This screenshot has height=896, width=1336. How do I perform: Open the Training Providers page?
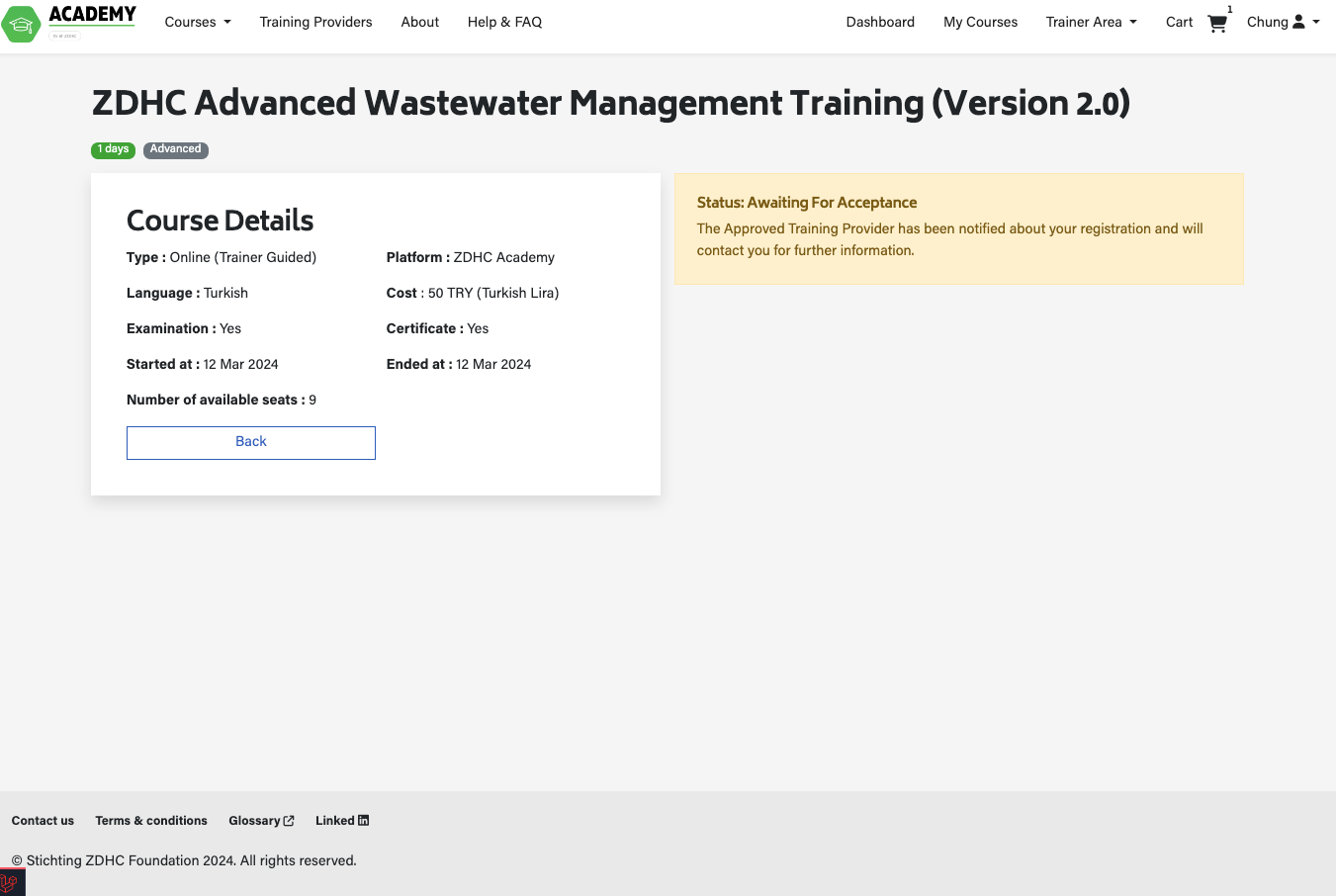pyautogui.click(x=315, y=22)
